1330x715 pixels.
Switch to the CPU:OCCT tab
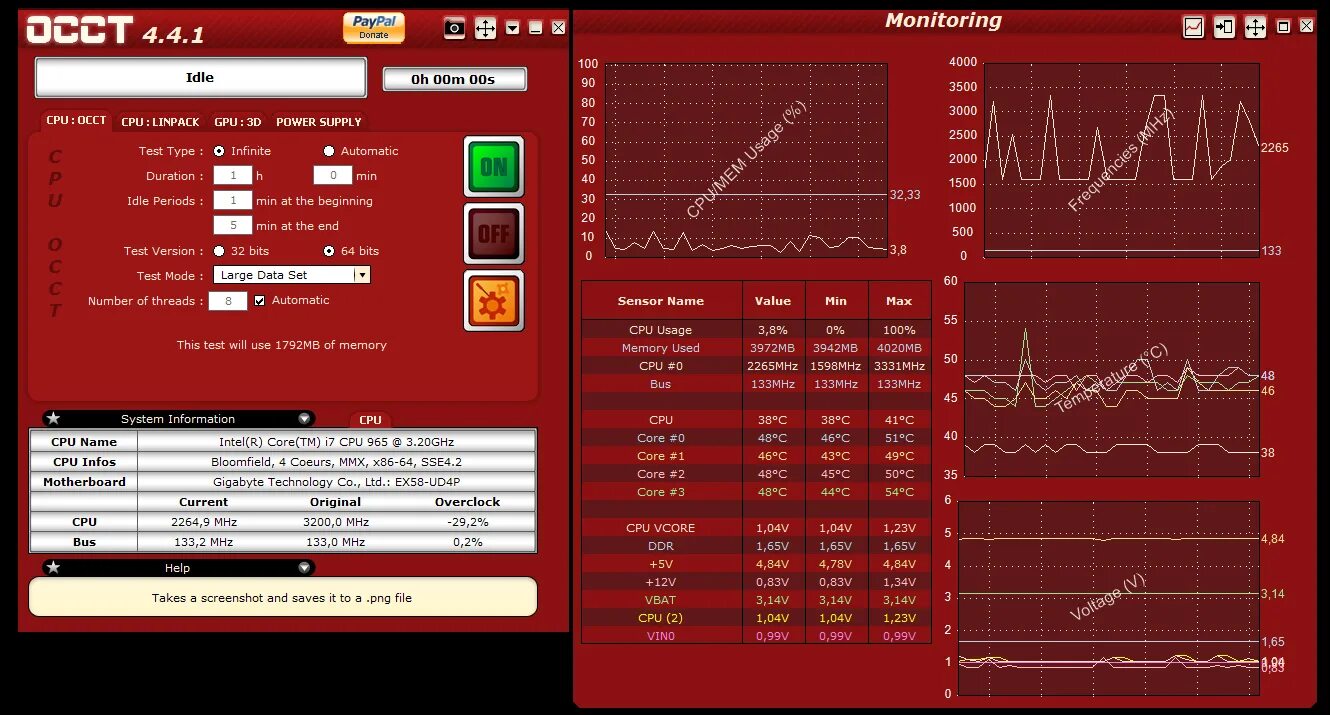(x=76, y=120)
